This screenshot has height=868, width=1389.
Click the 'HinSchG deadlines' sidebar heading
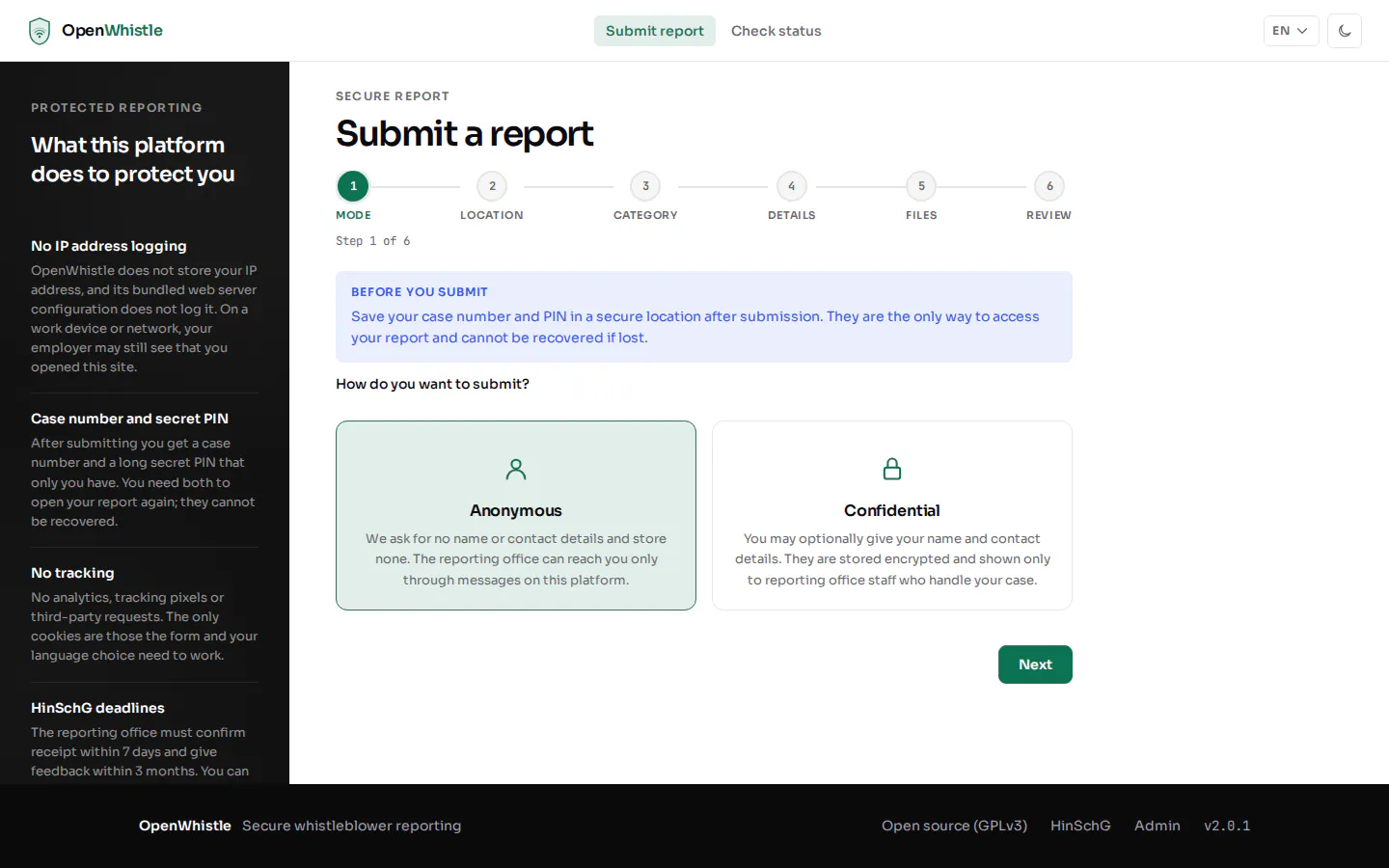coord(97,708)
